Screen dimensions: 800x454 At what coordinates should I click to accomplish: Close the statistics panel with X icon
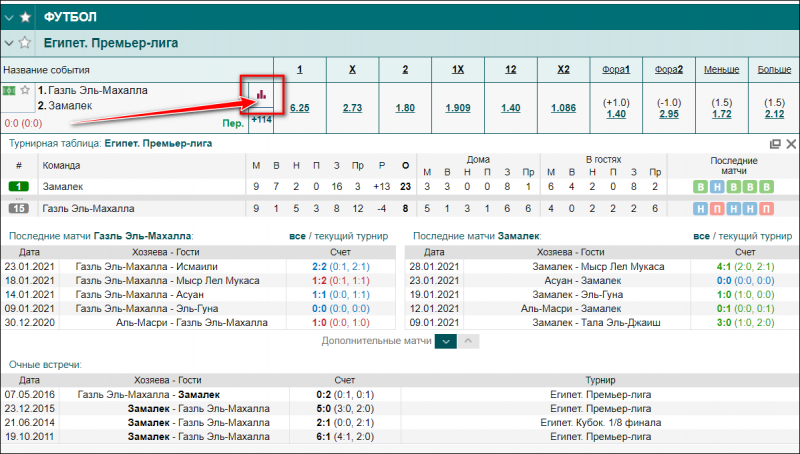click(x=791, y=144)
